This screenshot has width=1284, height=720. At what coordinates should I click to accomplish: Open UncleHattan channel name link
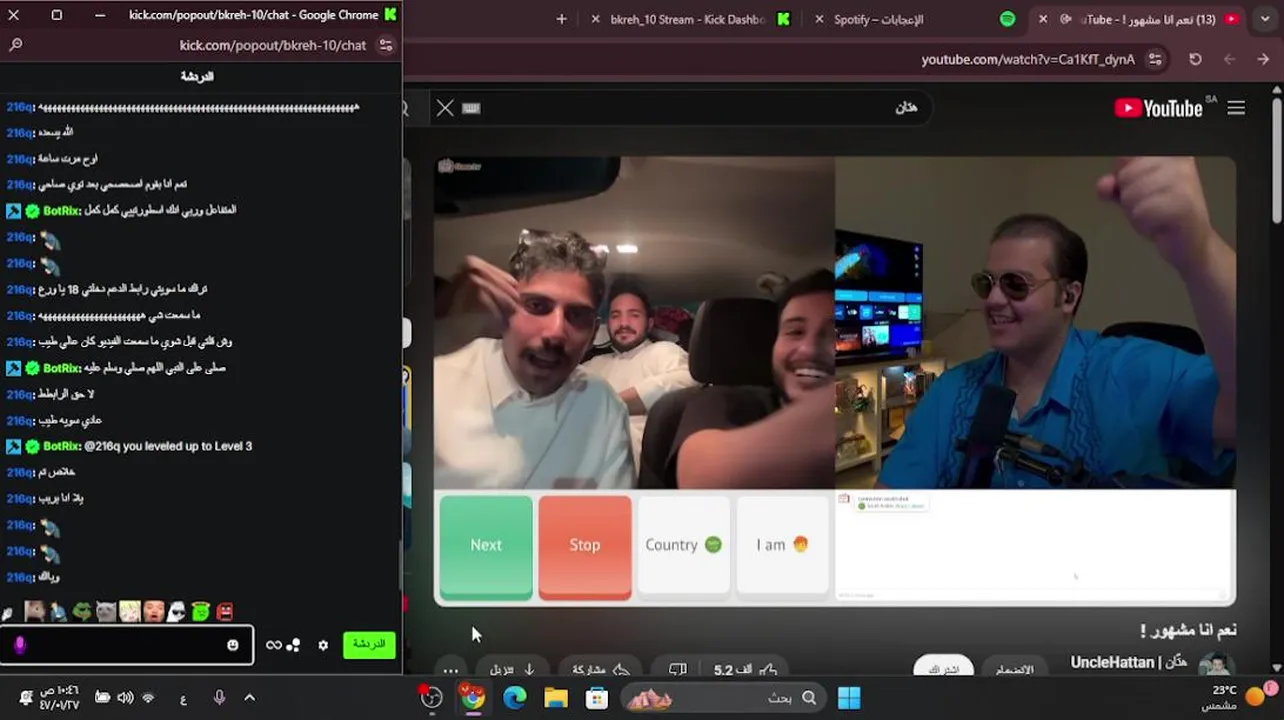[x=1128, y=662]
